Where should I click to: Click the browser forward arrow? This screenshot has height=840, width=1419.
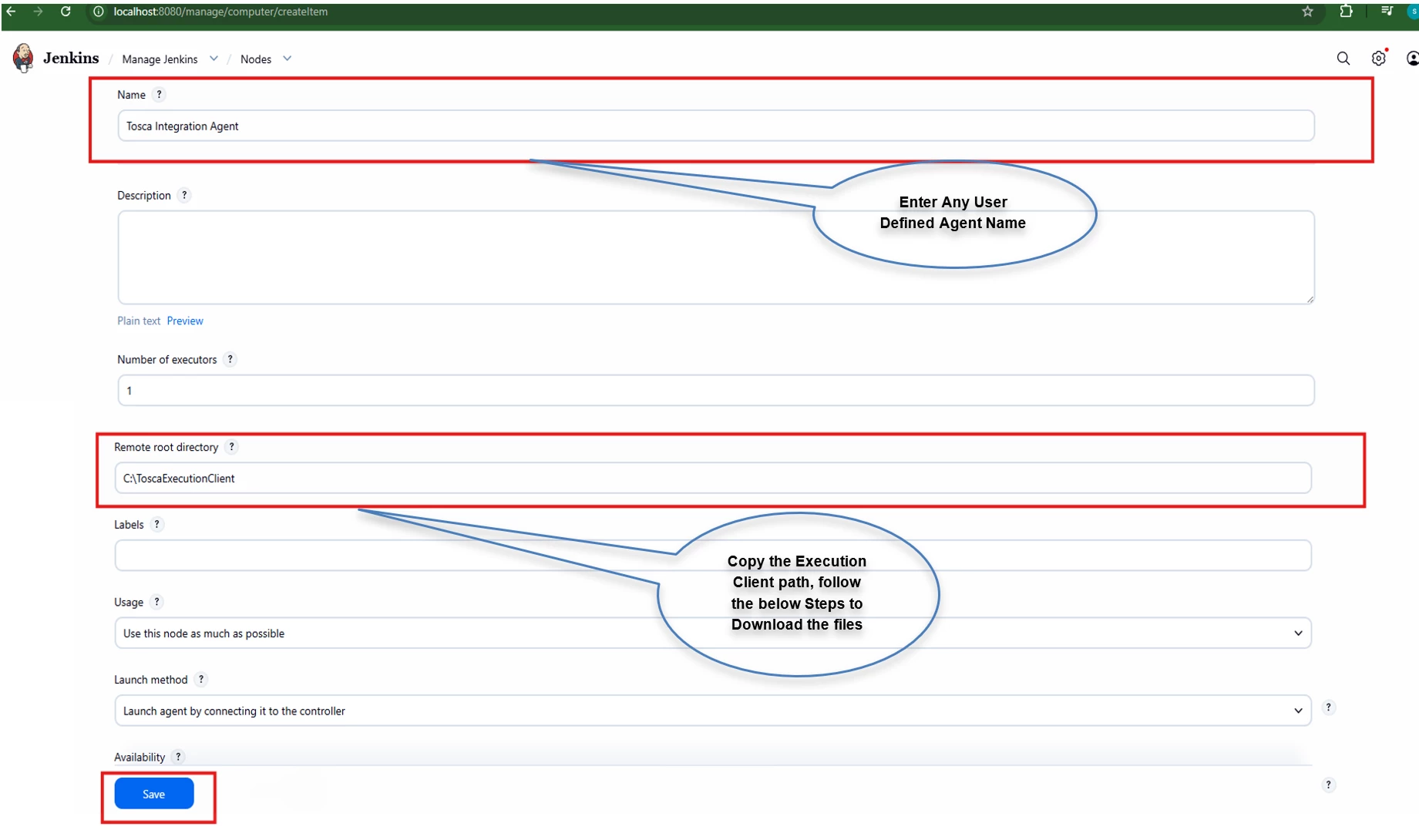[x=38, y=12]
